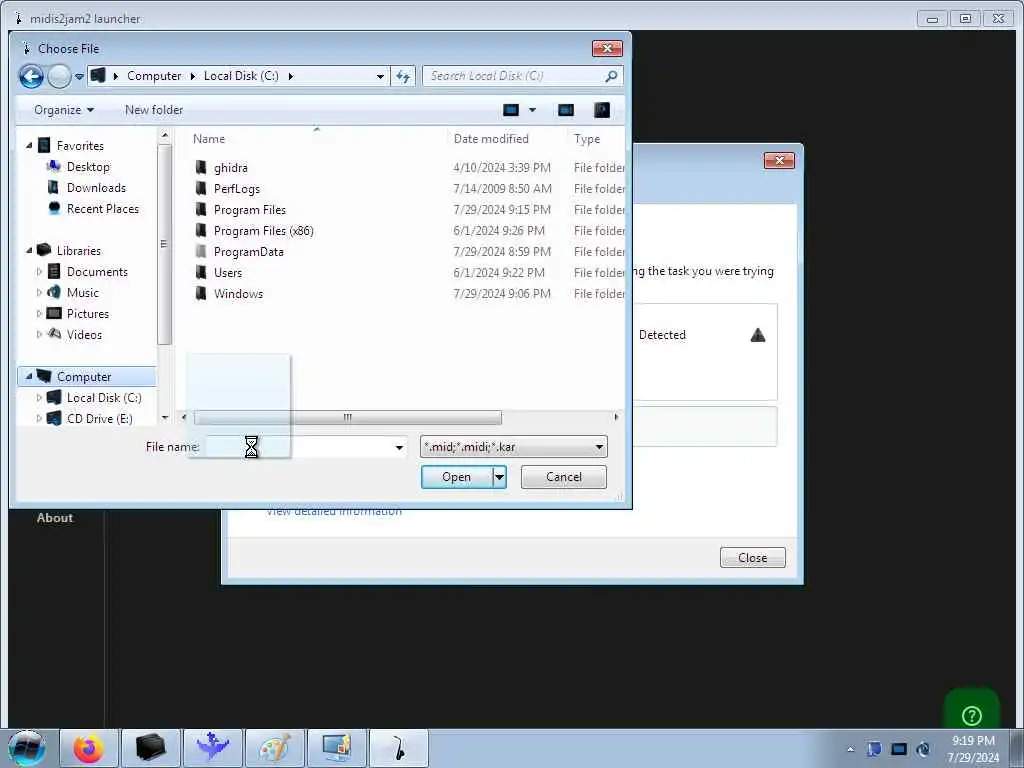Close the Choose File dialog

click(x=607, y=48)
